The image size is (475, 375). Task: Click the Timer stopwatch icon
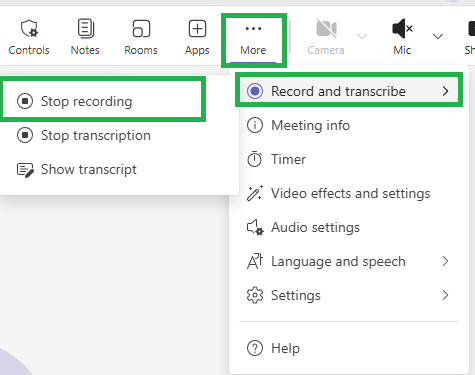(255, 159)
